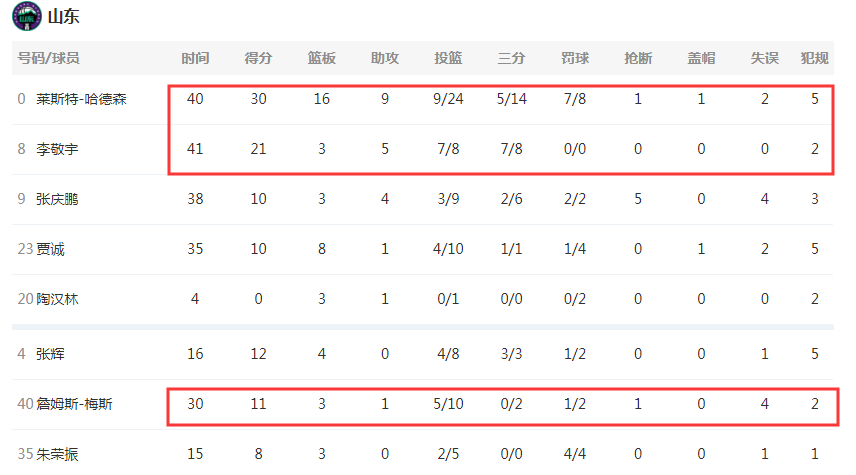Select the 投篮 column header

(x=448, y=58)
